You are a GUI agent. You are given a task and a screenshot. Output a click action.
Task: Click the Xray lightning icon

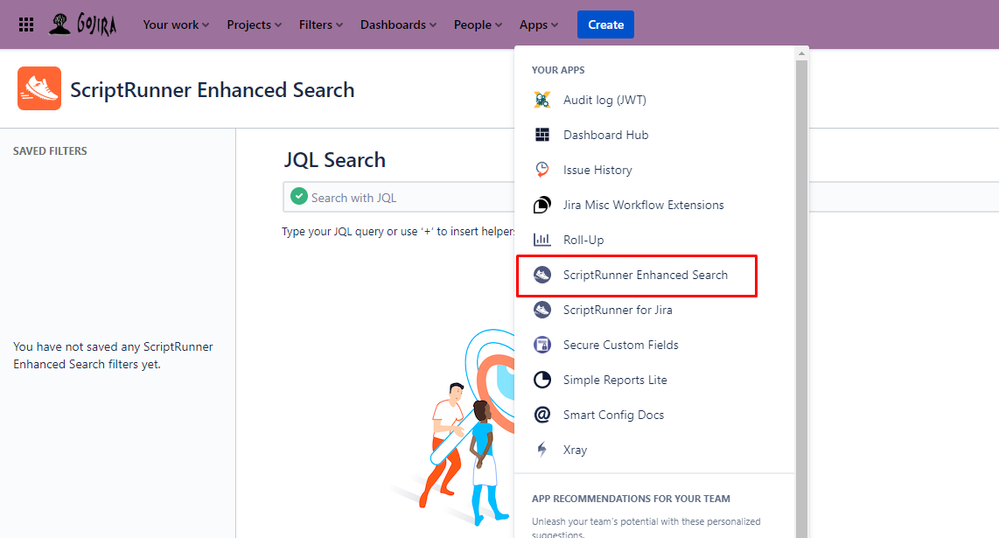[542, 450]
